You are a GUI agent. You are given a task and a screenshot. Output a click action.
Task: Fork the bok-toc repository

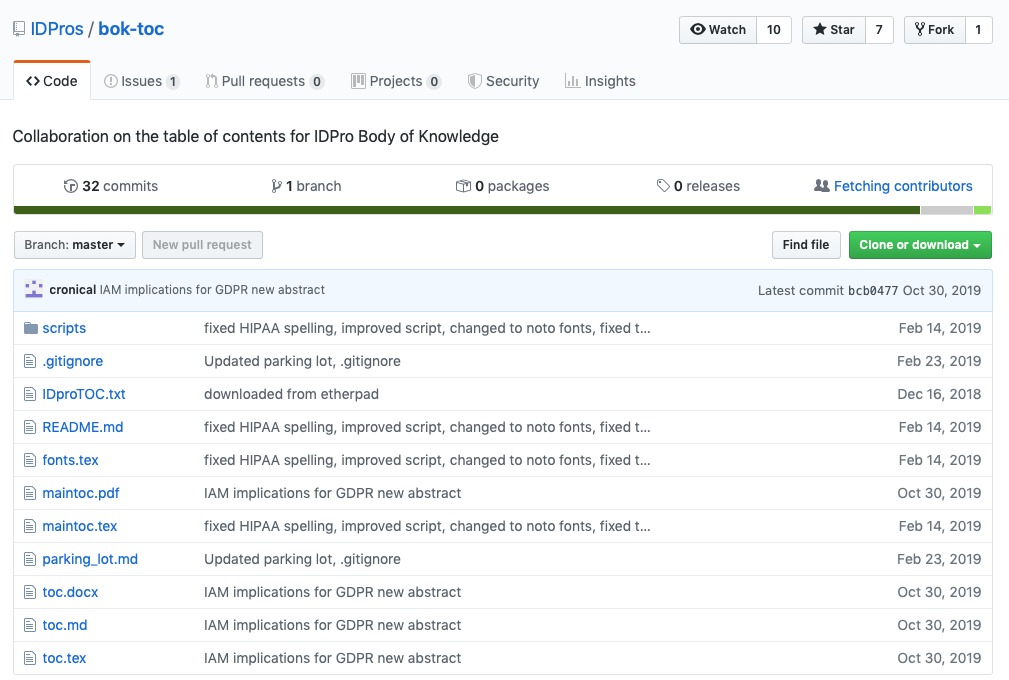(x=934, y=30)
